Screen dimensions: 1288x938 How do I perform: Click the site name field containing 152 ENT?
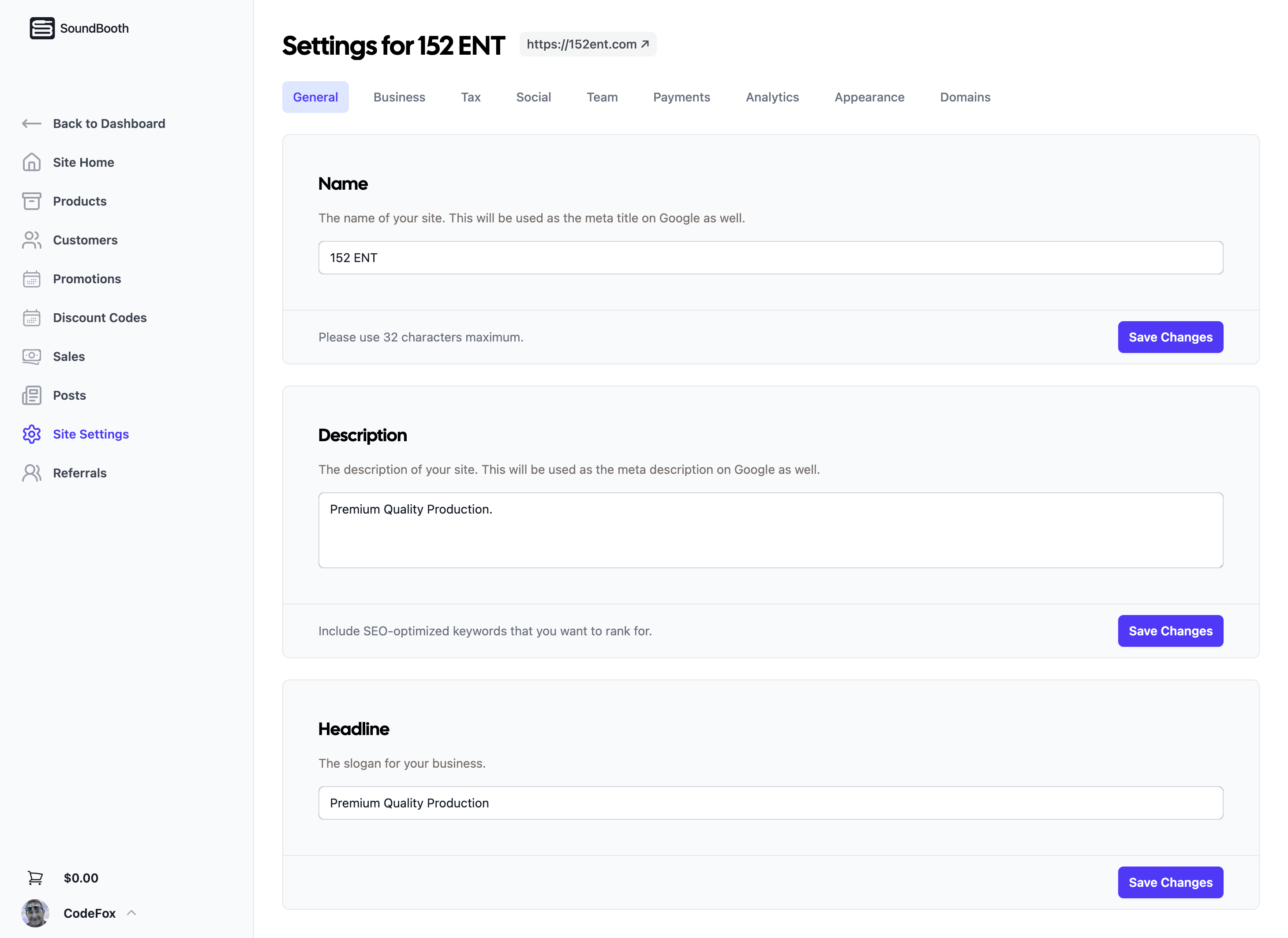coord(771,257)
